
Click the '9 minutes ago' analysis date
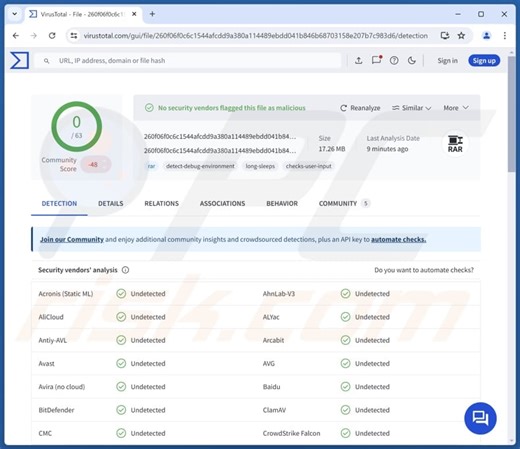pyautogui.click(x=387, y=149)
